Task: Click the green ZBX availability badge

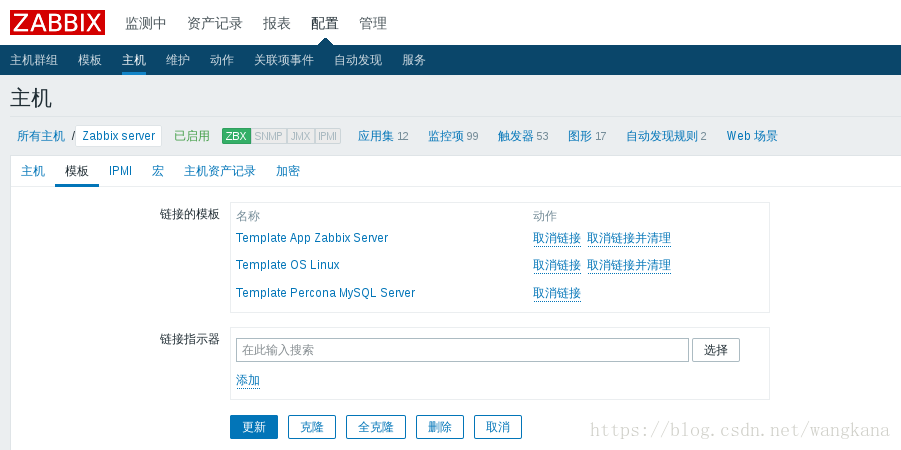Action: 236,136
